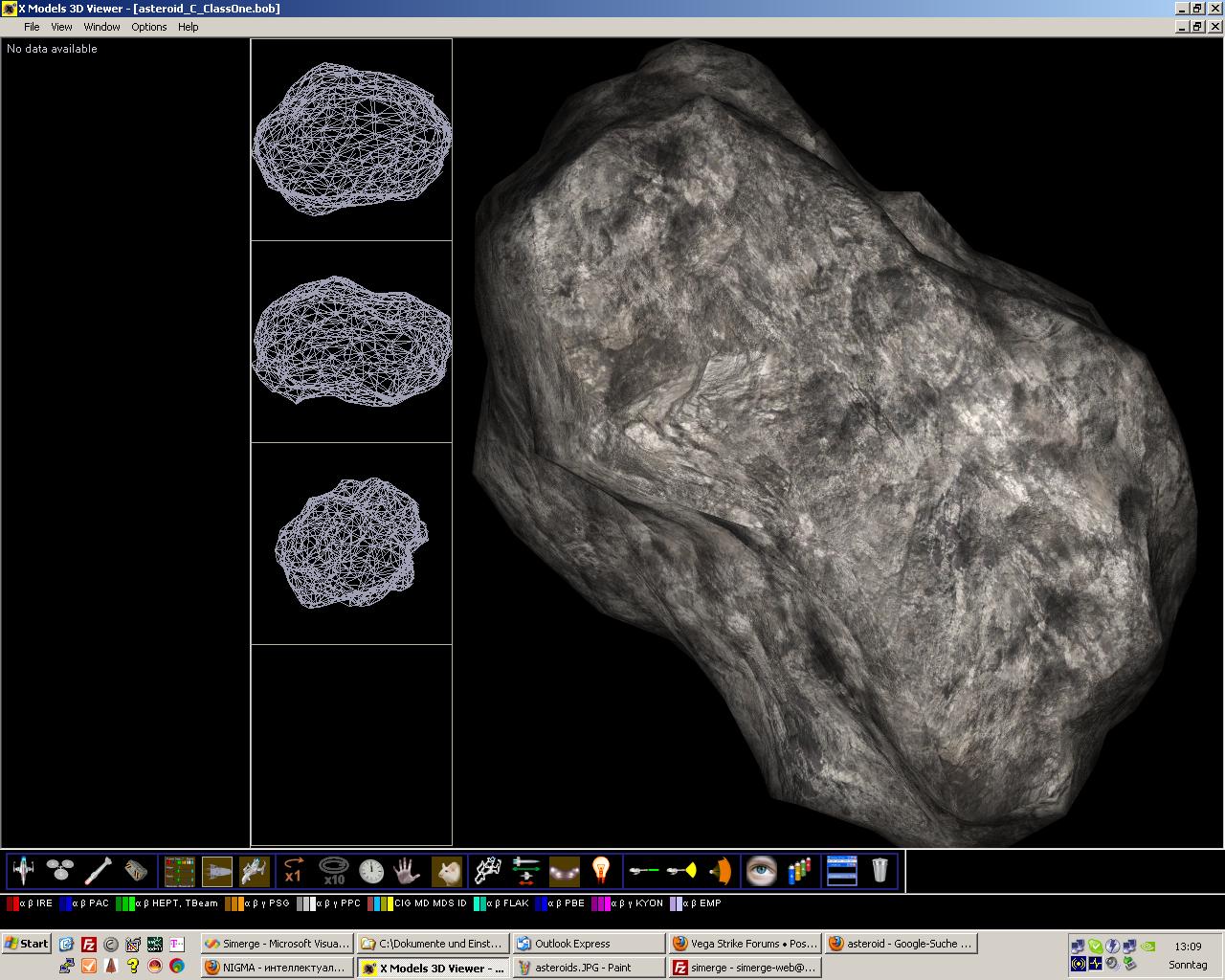Screen dimensions: 1225x980
Task: Expand the Help menu
Action: [x=188, y=27]
